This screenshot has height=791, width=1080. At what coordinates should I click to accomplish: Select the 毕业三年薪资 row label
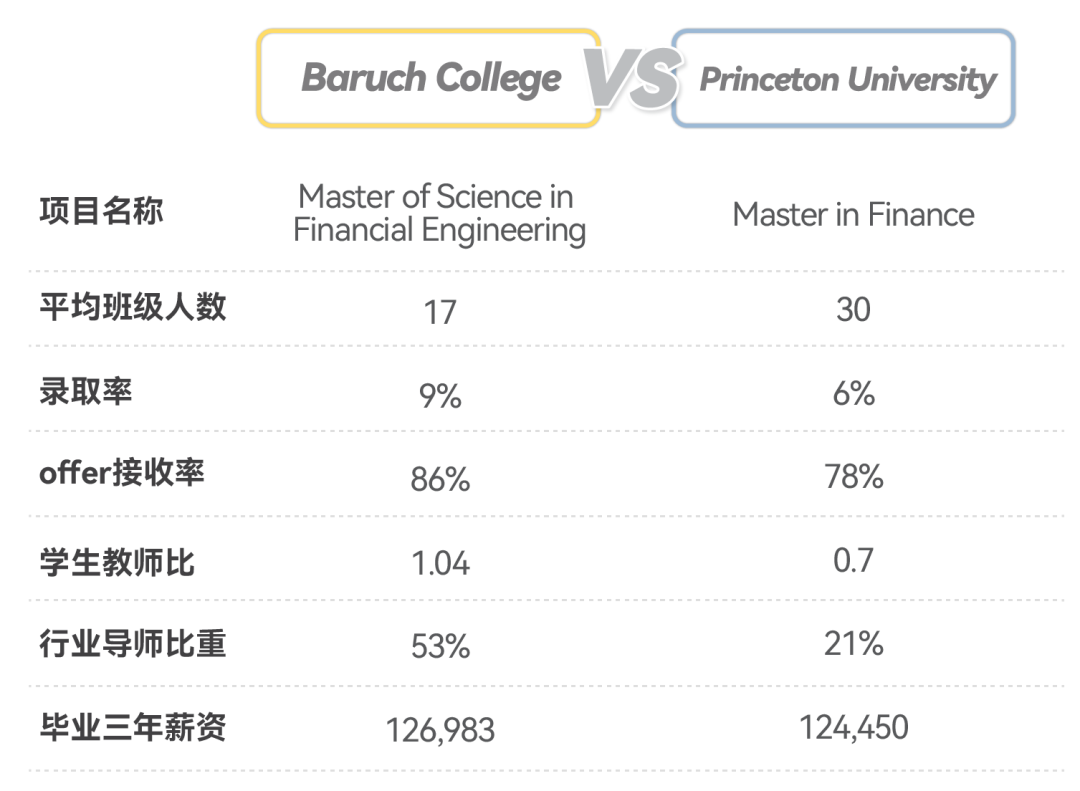coord(132,727)
